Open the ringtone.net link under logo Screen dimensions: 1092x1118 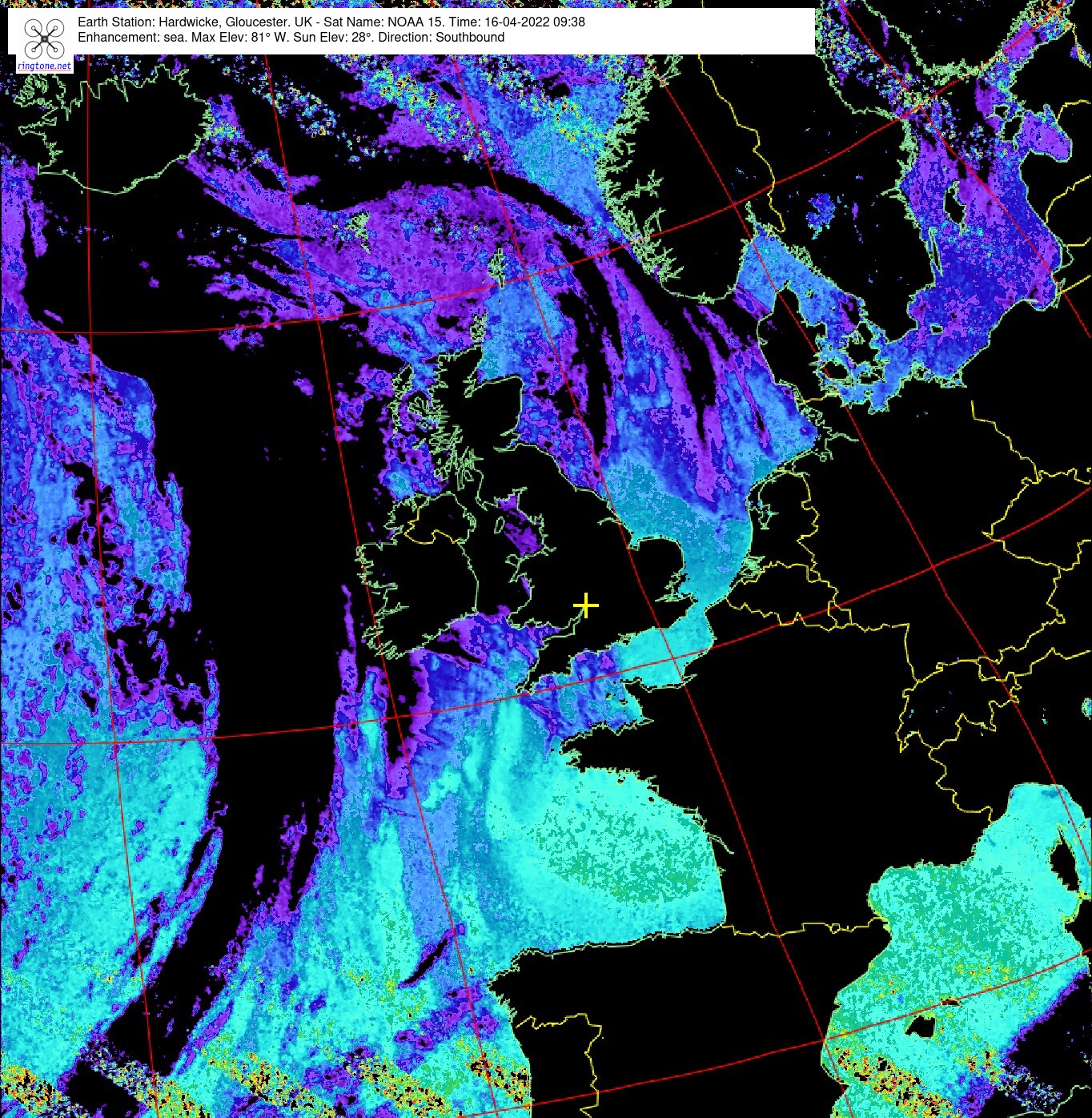pos(44,66)
